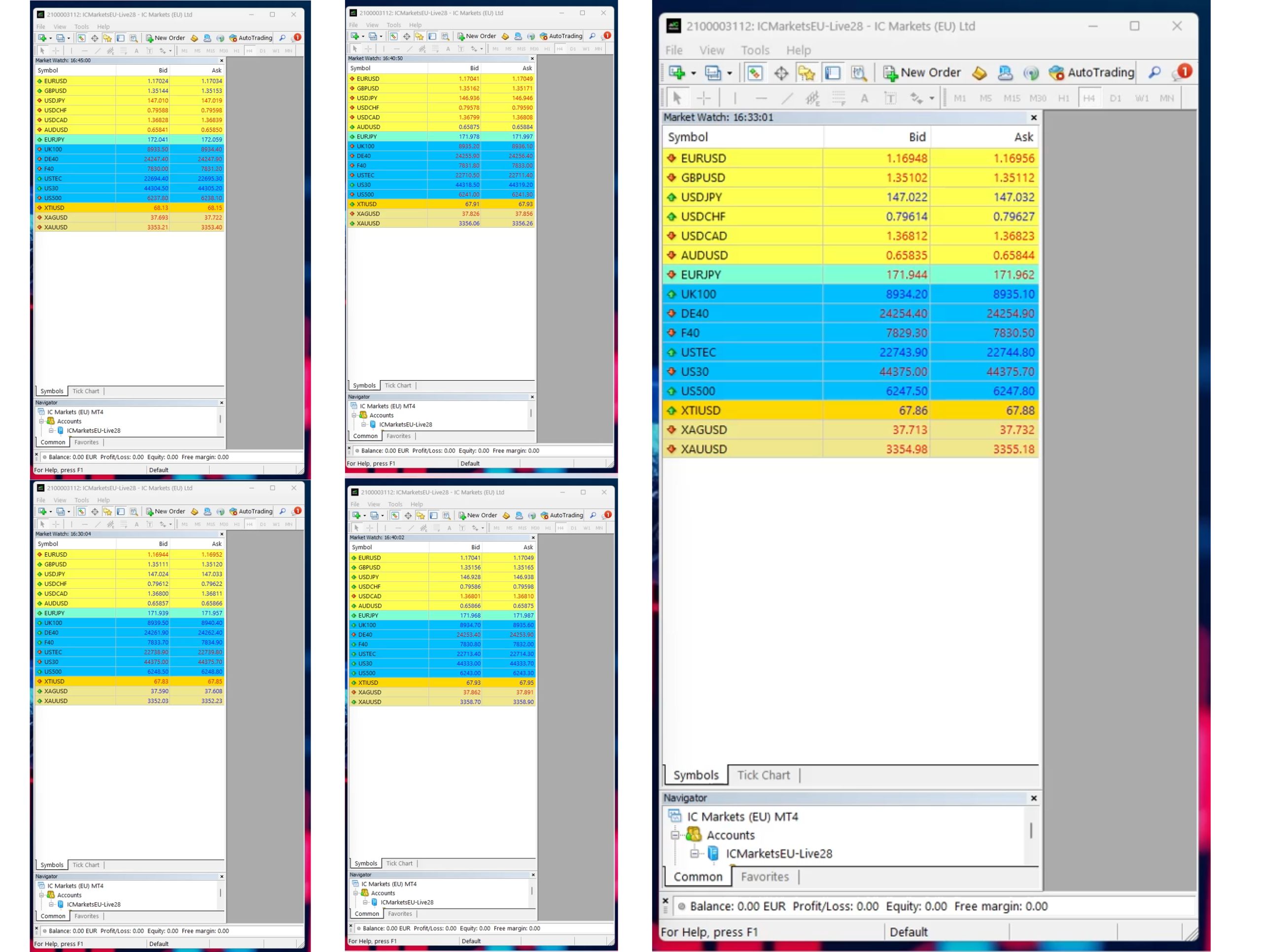Select Fibonacci retracement tool in the 16:33:01 window
This screenshot has height=952, width=1262.
pyautogui.click(x=839, y=98)
